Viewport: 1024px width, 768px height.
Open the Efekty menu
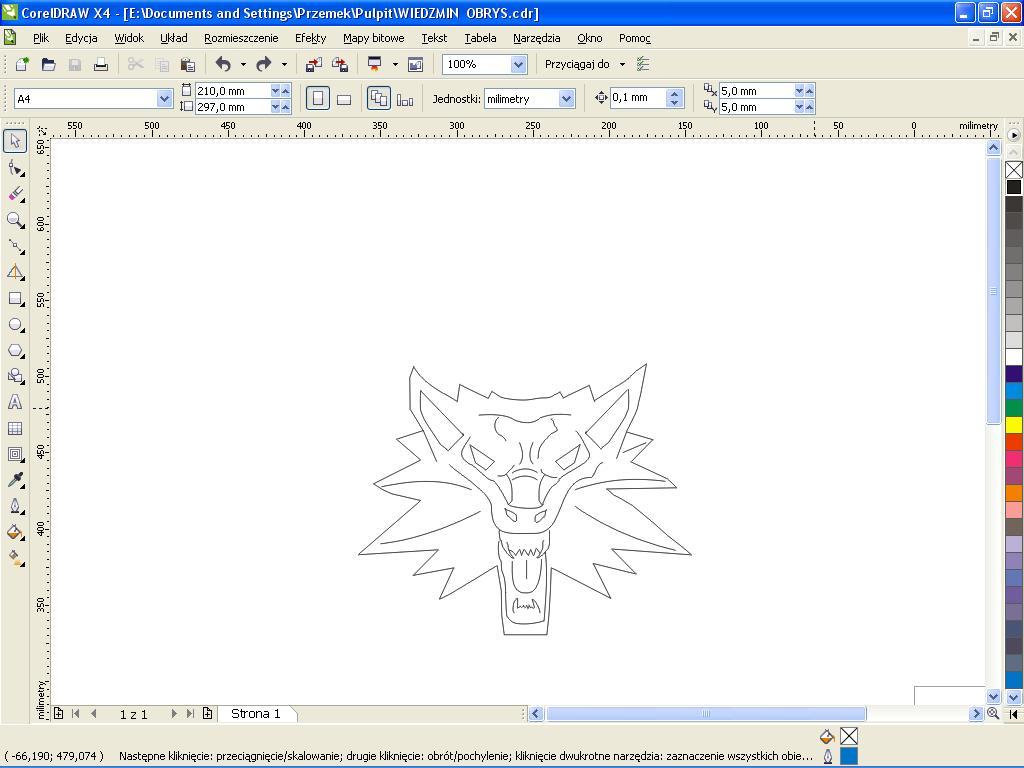pos(311,38)
